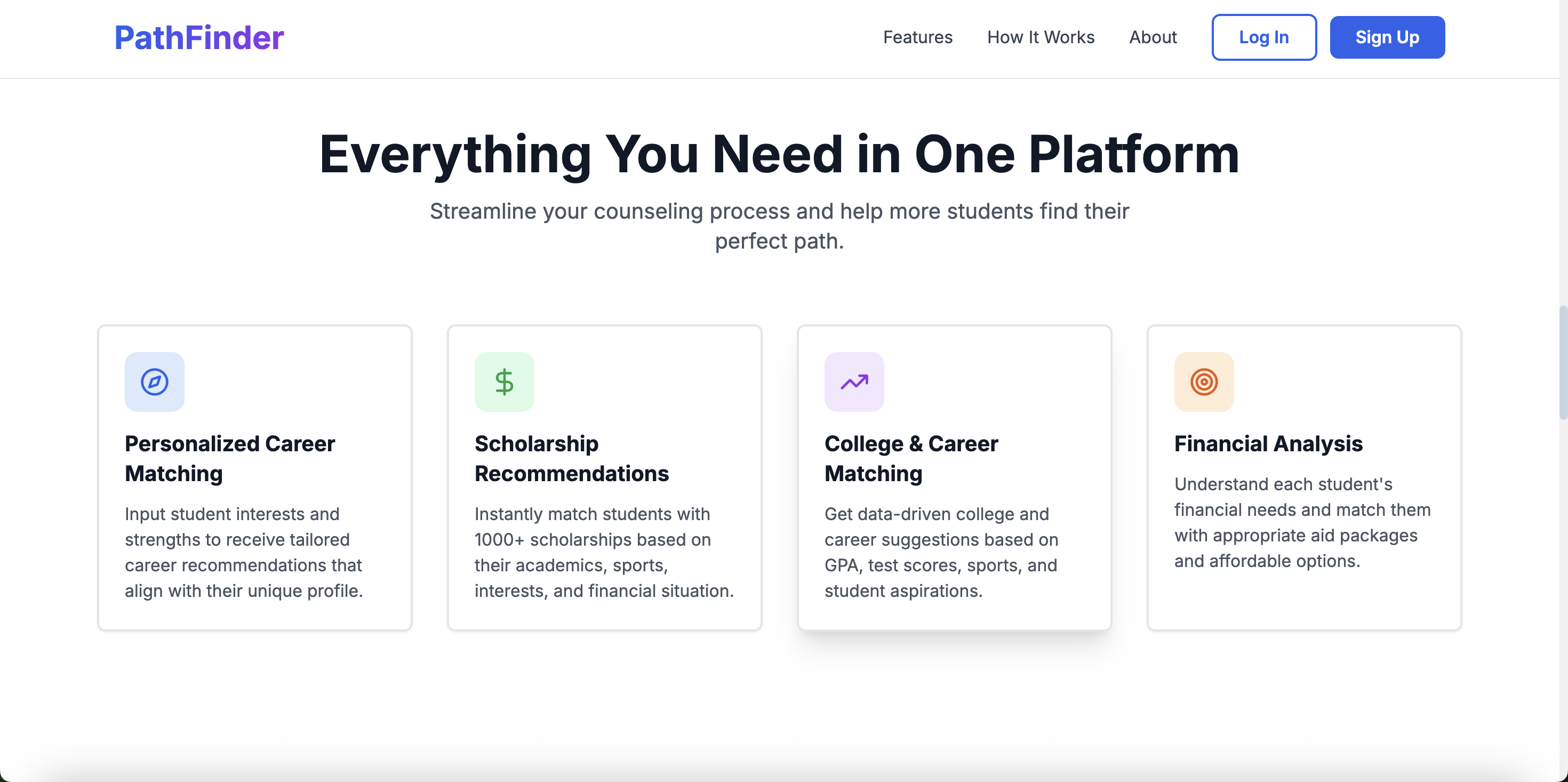
Task: Click Scholarship Recommendations card heading
Action: (571, 458)
